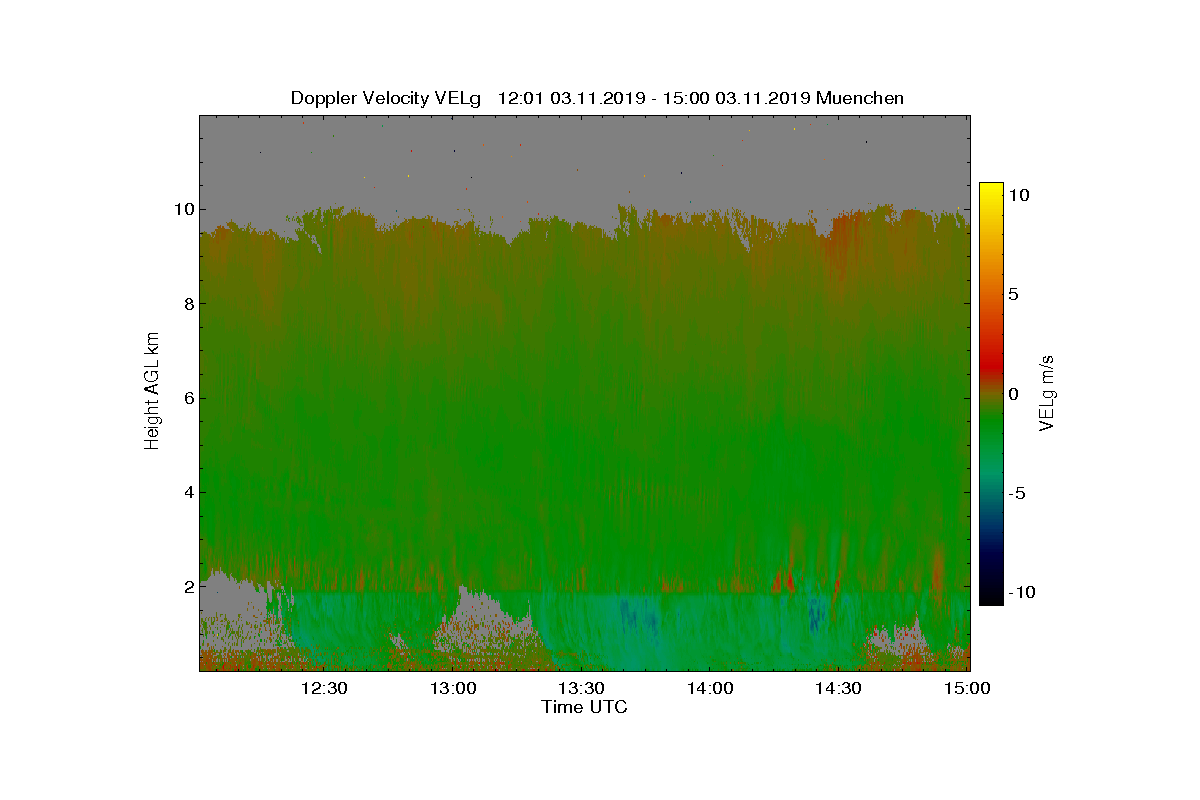Viewport: 1200px width, 800px height.
Task: Click the '14:30' time tick label
Action: pos(838,688)
